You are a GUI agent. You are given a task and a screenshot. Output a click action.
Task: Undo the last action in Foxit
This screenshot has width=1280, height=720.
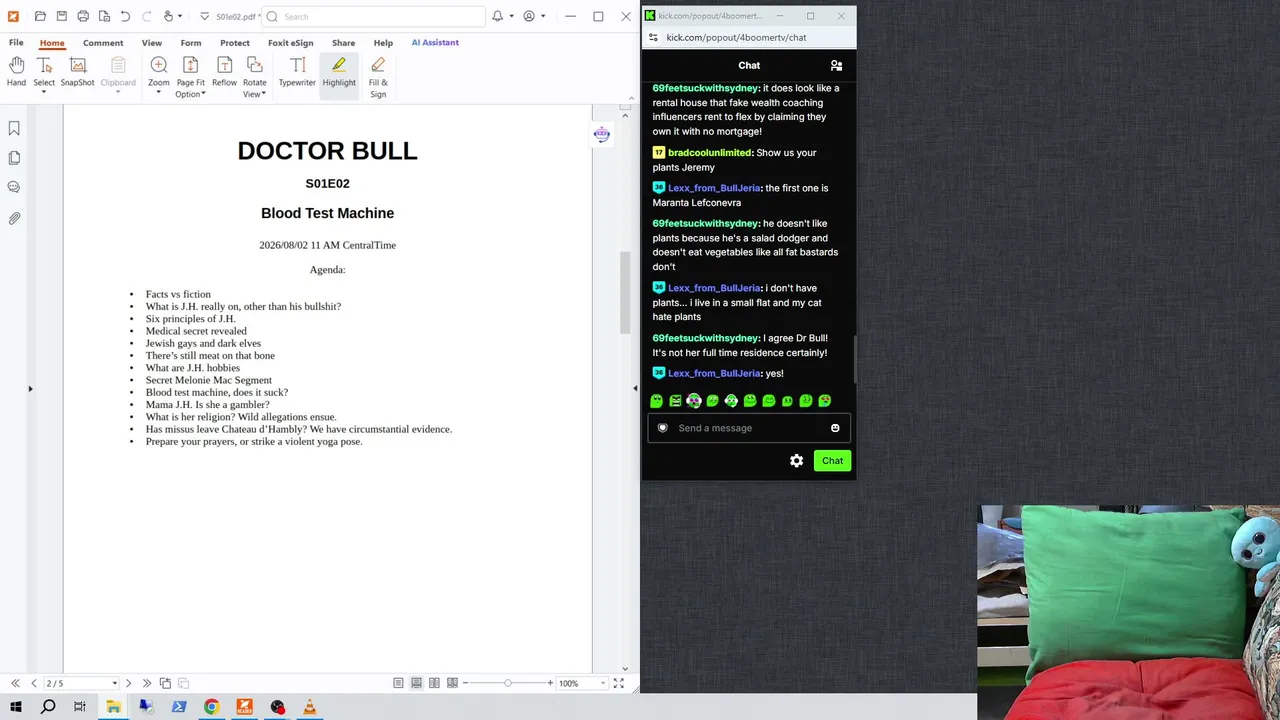click(x=125, y=16)
